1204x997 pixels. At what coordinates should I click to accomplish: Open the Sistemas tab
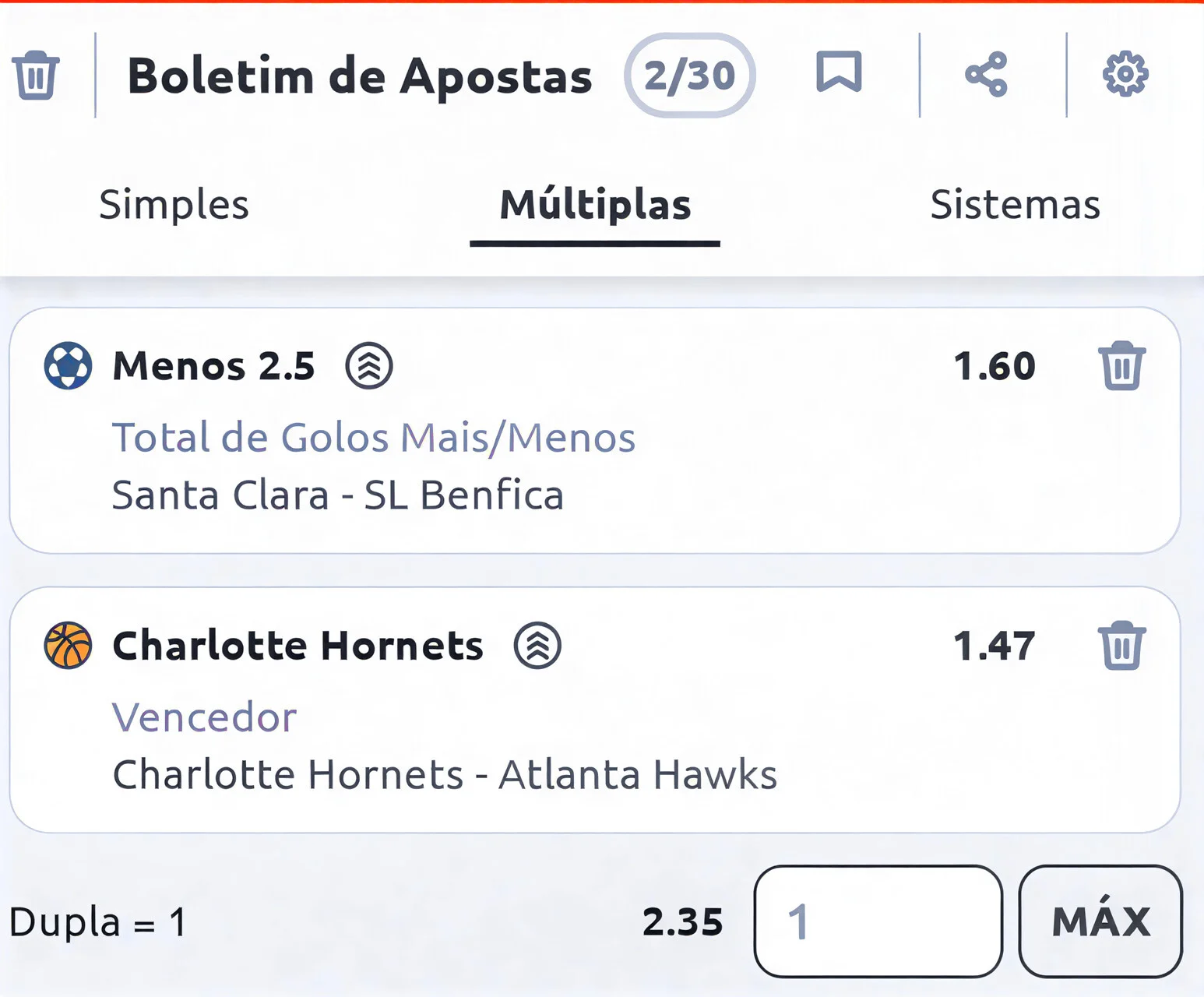coord(1015,205)
